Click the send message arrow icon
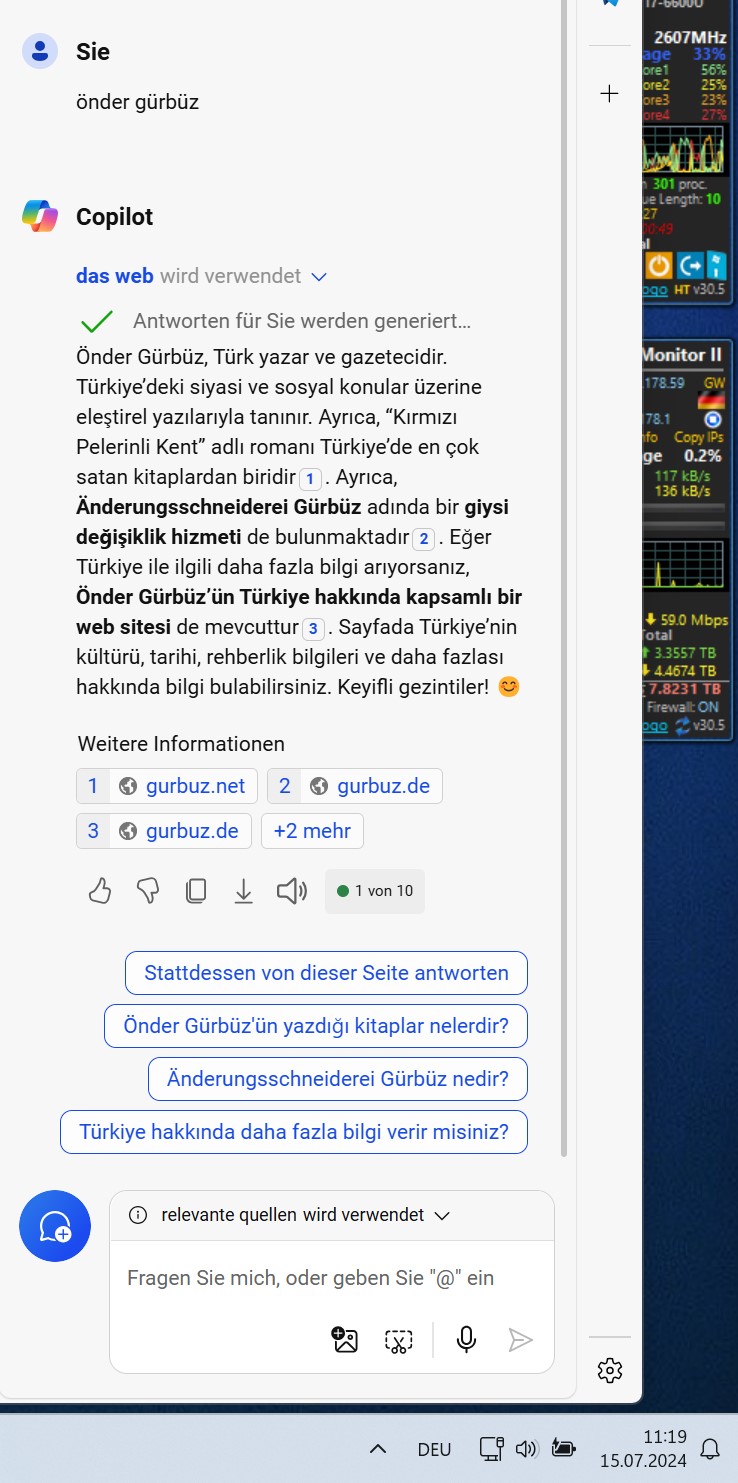738x1483 pixels. pos(520,1340)
